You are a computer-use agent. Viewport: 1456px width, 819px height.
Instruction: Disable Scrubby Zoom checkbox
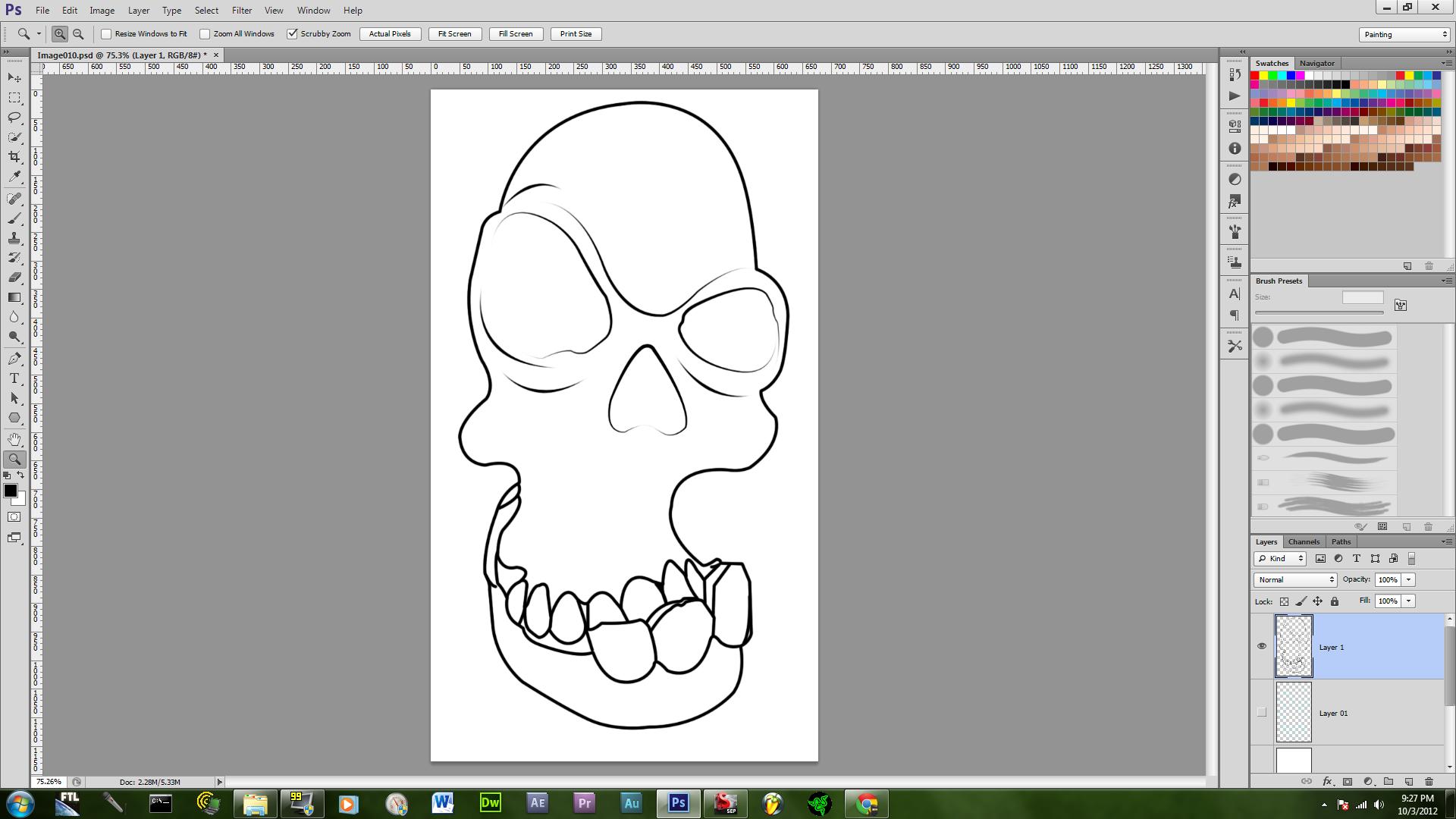pyautogui.click(x=292, y=34)
